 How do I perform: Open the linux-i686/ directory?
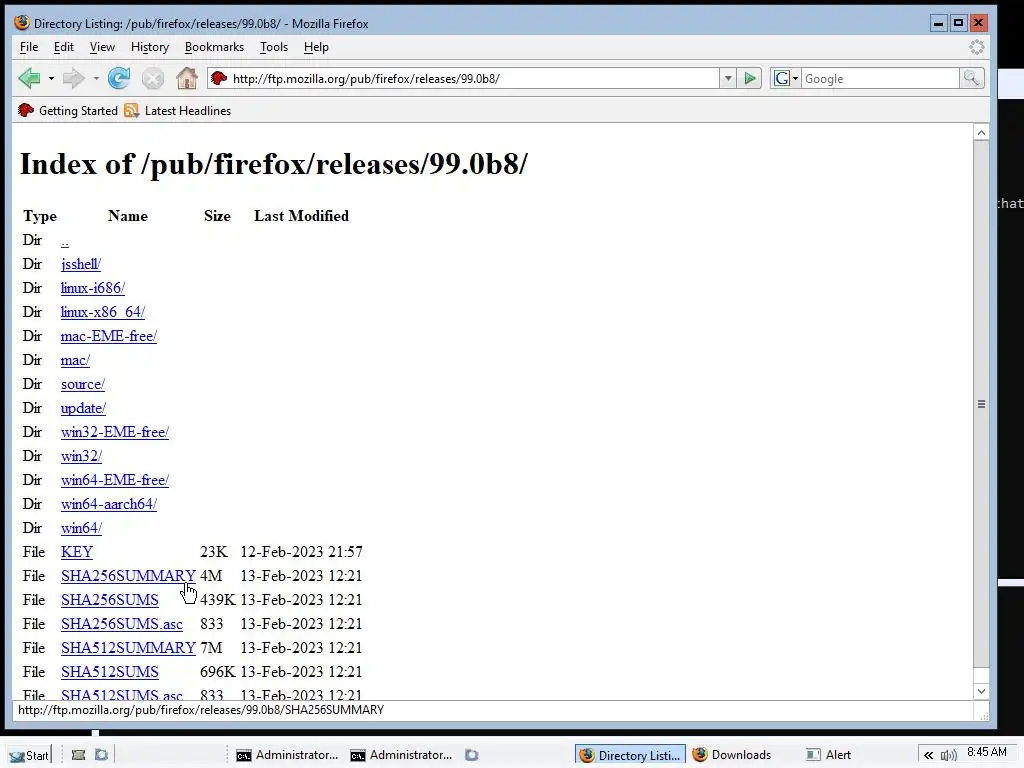(x=93, y=288)
